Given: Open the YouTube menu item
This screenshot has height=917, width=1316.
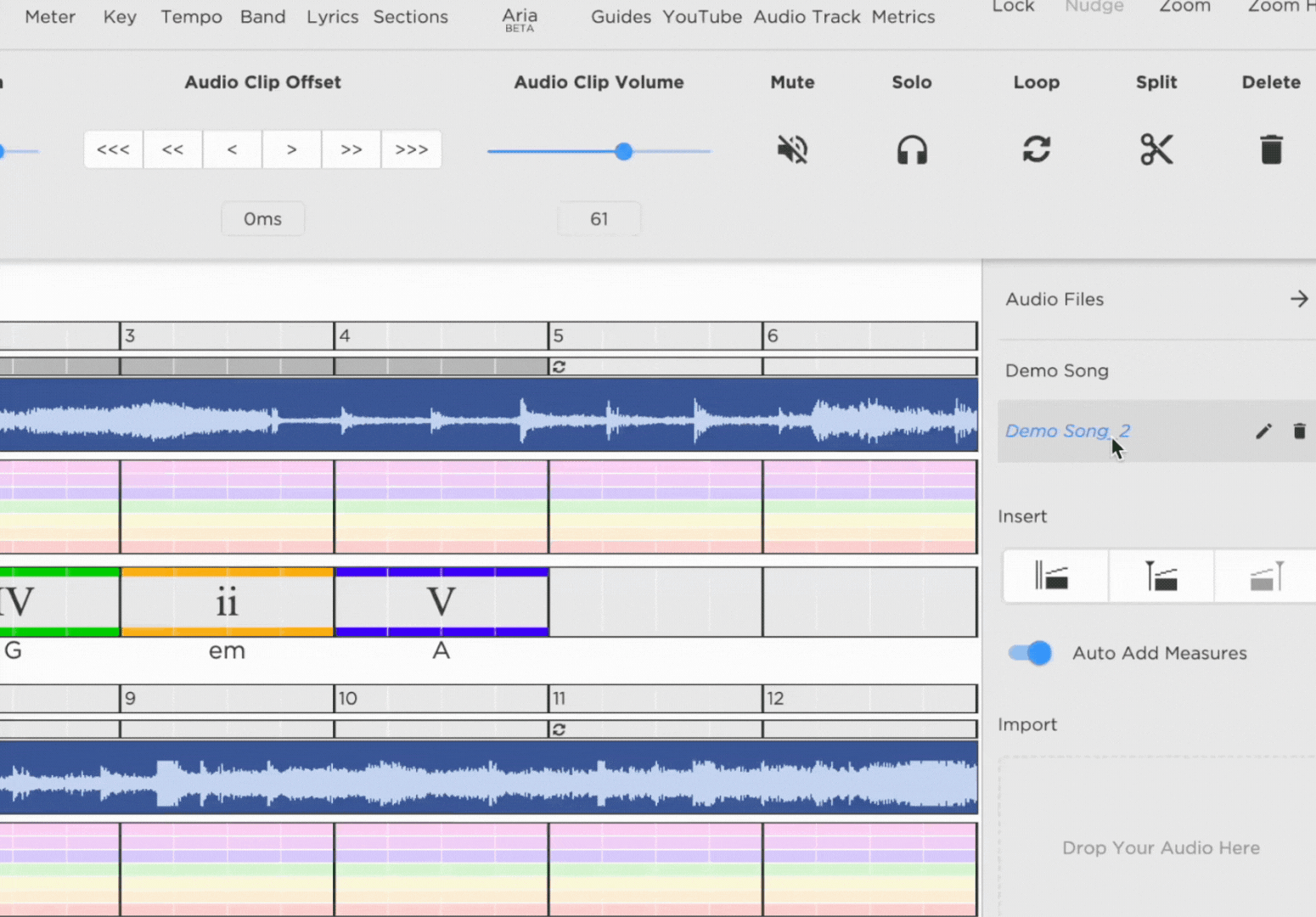Looking at the screenshot, I should click(702, 17).
